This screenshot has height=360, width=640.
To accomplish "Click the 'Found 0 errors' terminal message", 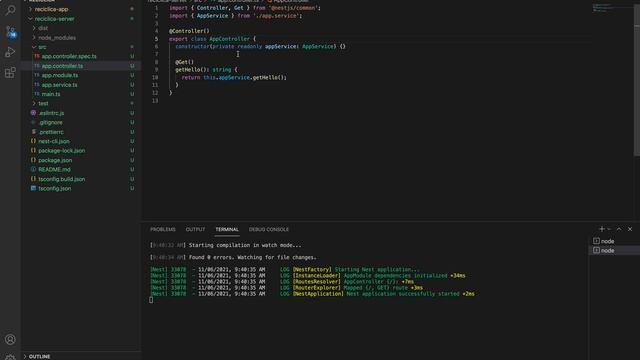I will tap(253, 258).
